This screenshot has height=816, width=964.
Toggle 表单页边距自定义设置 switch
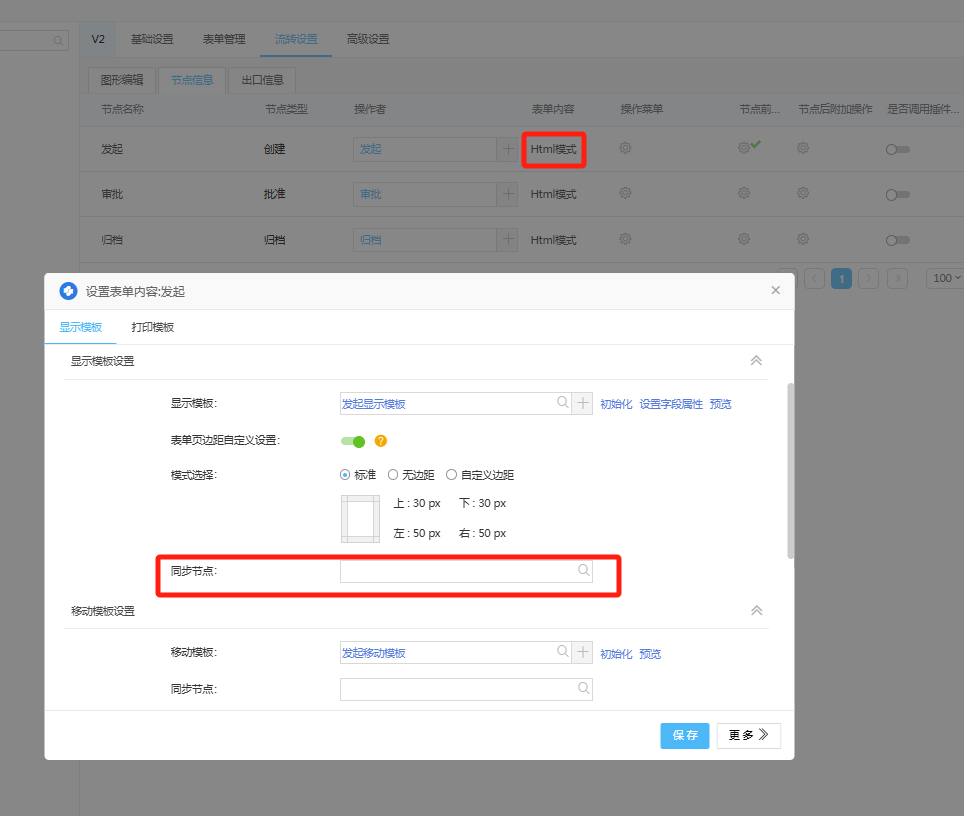click(353, 441)
